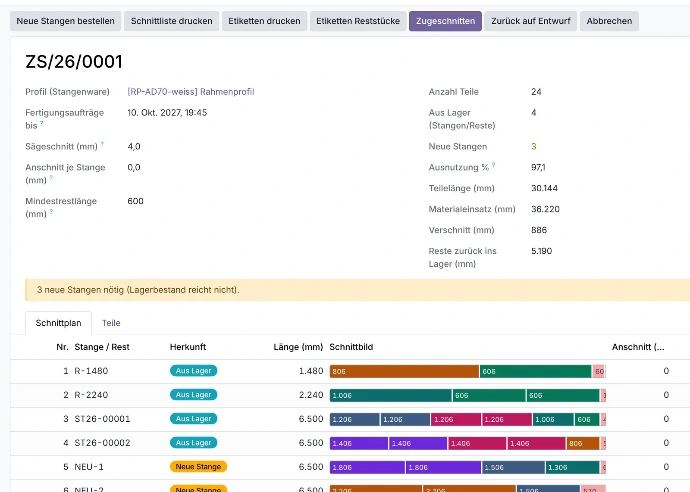Show help tooltip for Sägeschnitt (mm)
690x492 pixels.
(x=102, y=144)
